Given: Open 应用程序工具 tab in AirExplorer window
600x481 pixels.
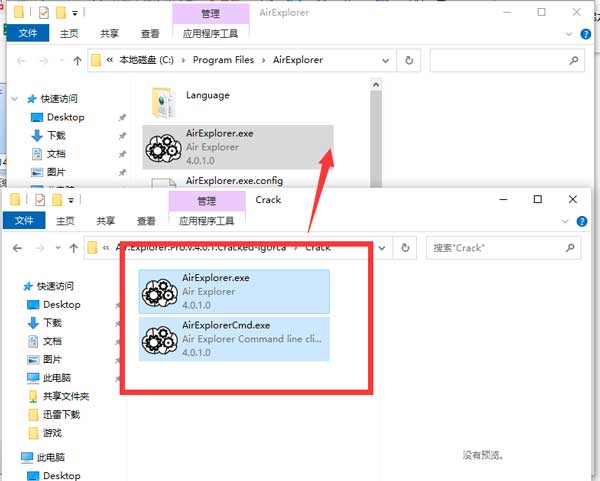Looking at the screenshot, I should (210, 34).
